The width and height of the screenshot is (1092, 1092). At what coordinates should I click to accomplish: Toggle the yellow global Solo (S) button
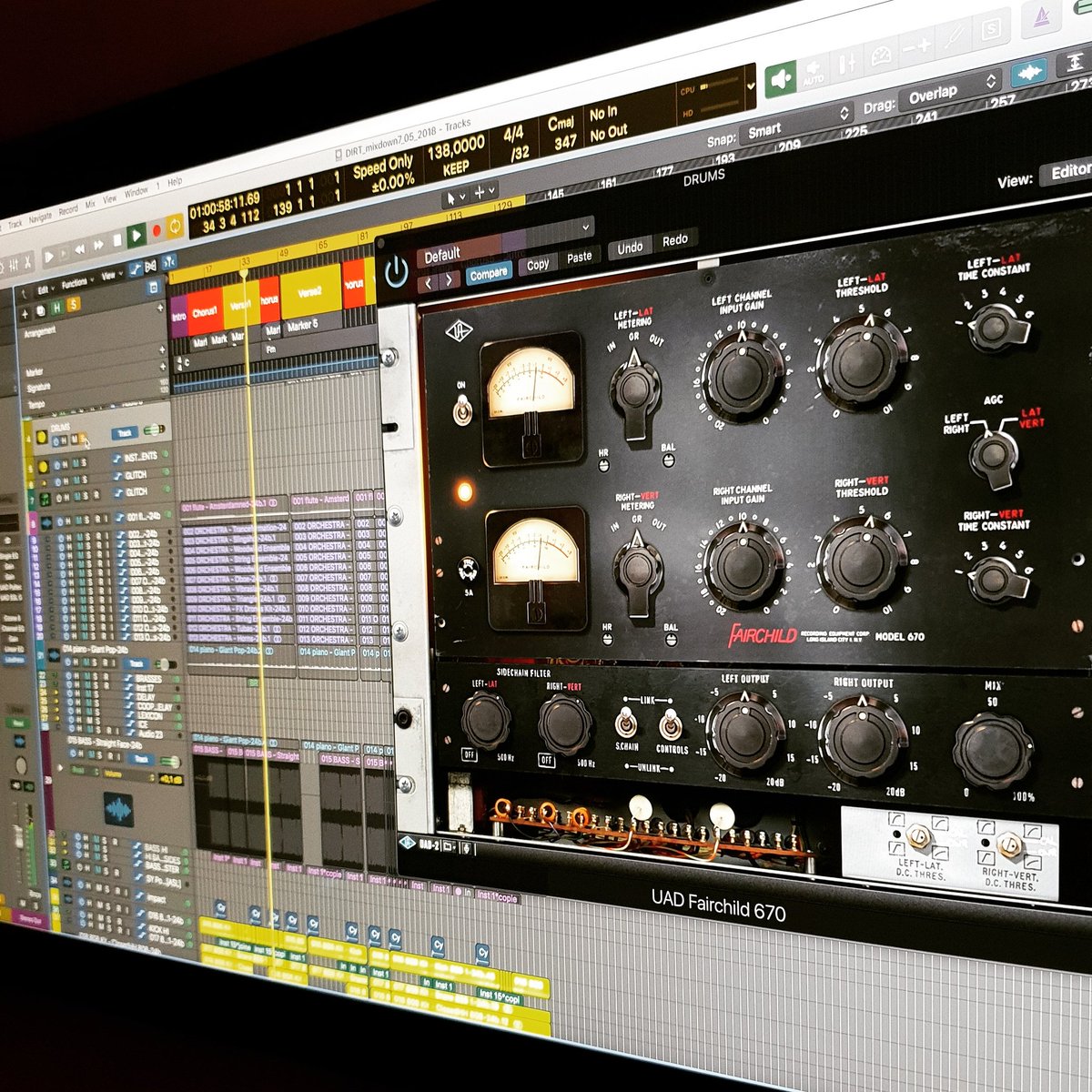point(74,304)
